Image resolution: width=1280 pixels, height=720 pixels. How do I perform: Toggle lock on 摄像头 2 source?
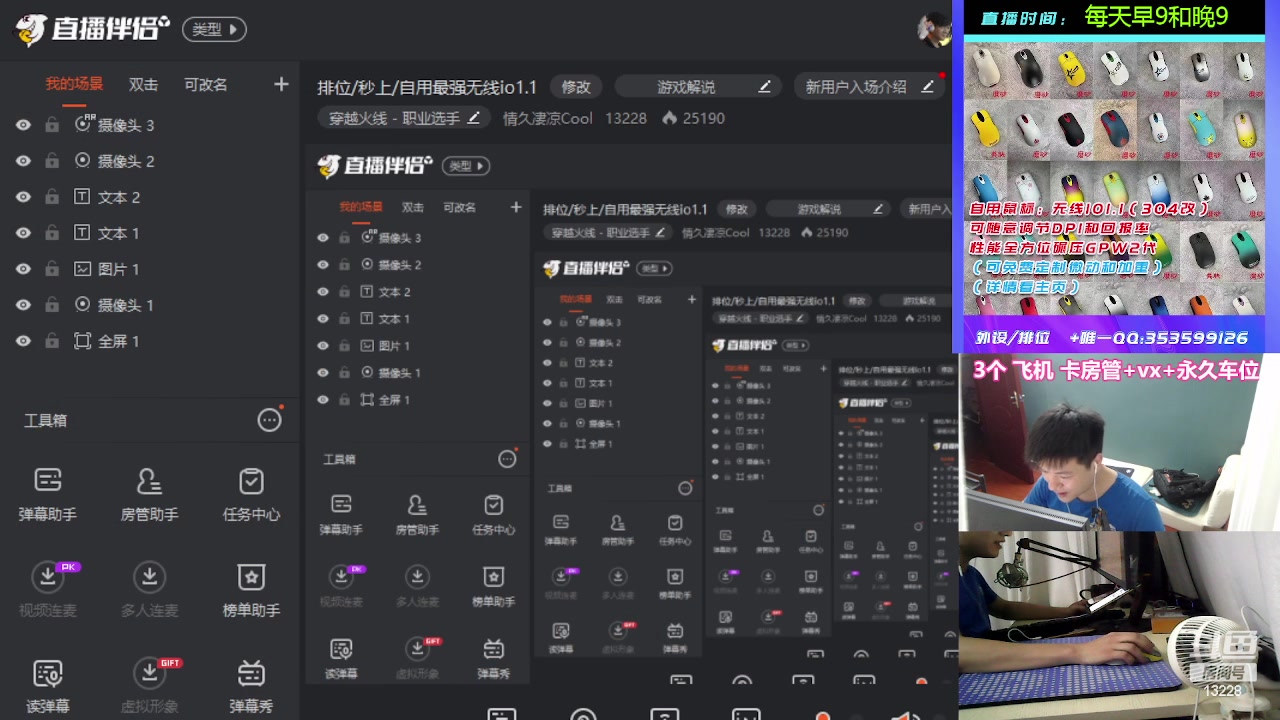coord(52,161)
